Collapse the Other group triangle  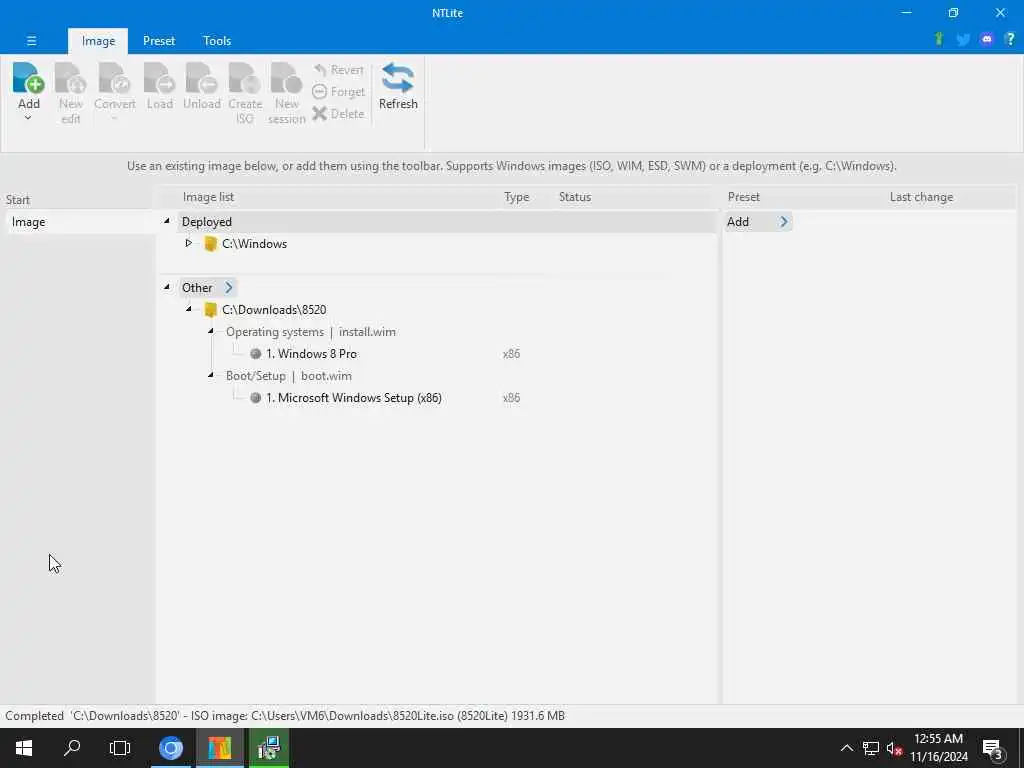click(x=167, y=287)
